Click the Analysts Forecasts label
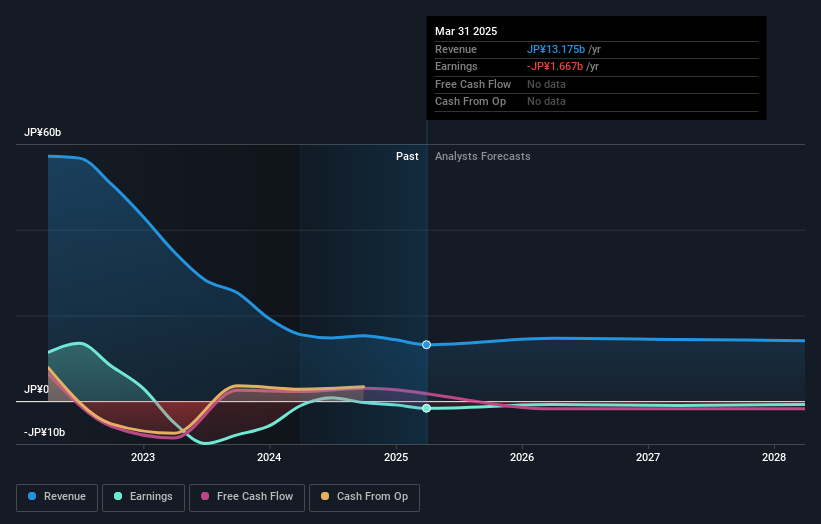Image resolution: width=821 pixels, height=524 pixels. pyautogui.click(x=483, y=157)
